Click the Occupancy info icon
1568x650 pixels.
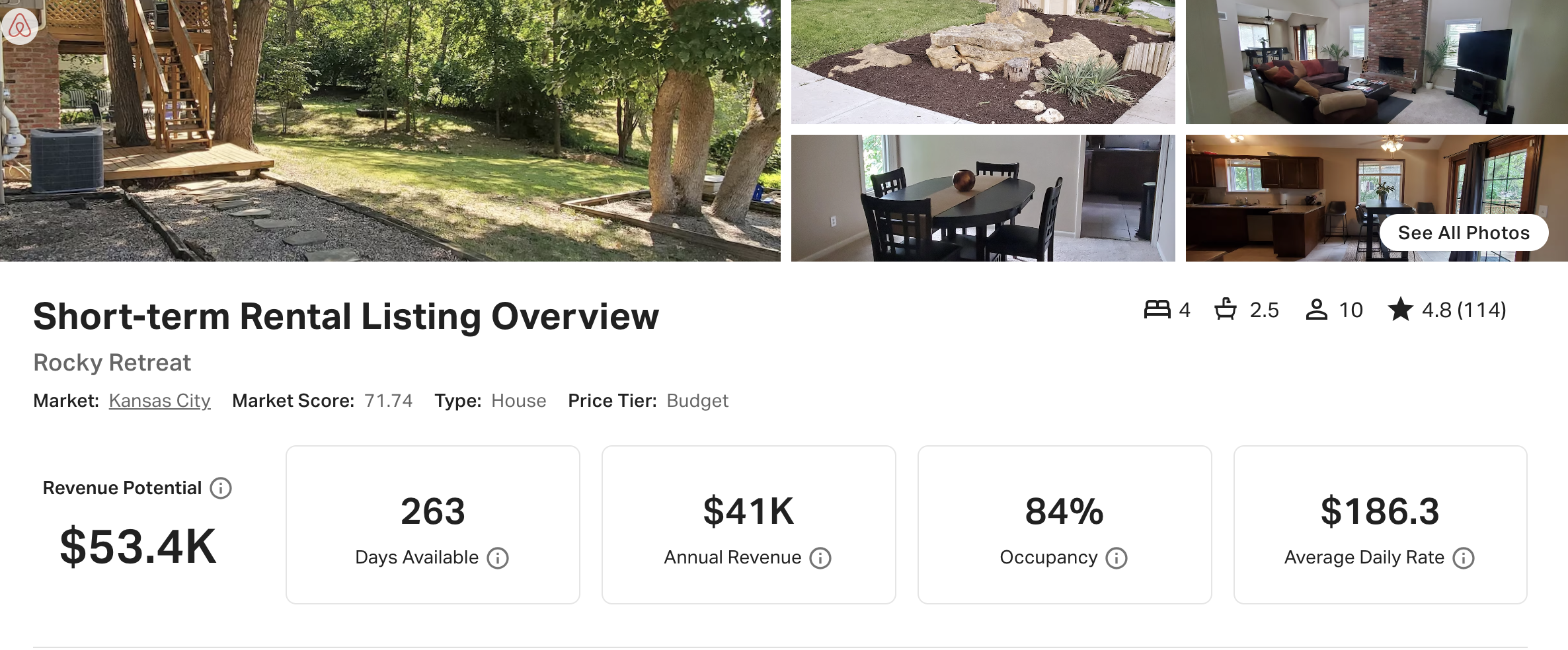coord(1117,558)
